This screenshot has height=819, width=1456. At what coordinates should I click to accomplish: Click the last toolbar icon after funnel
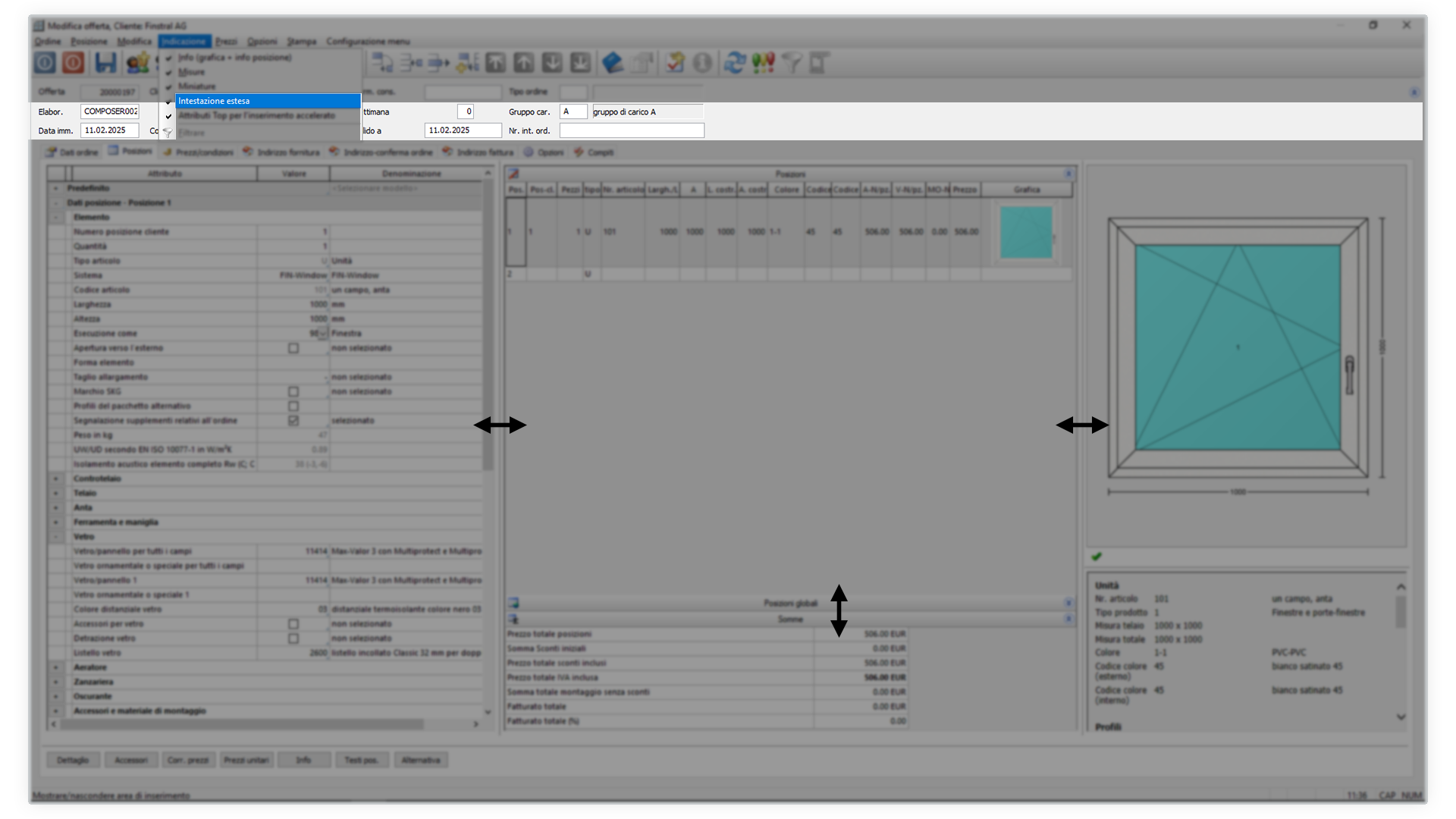click(819, 62)
